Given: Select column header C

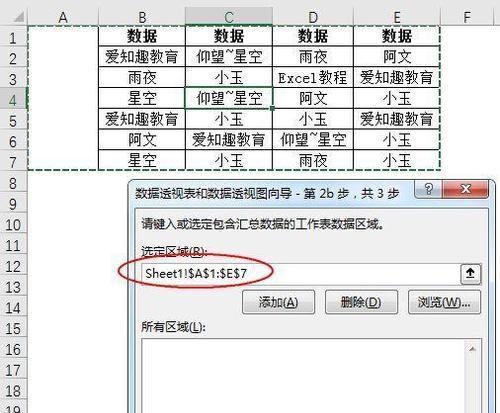Looking at the screenshot, I should pos(229,17).
